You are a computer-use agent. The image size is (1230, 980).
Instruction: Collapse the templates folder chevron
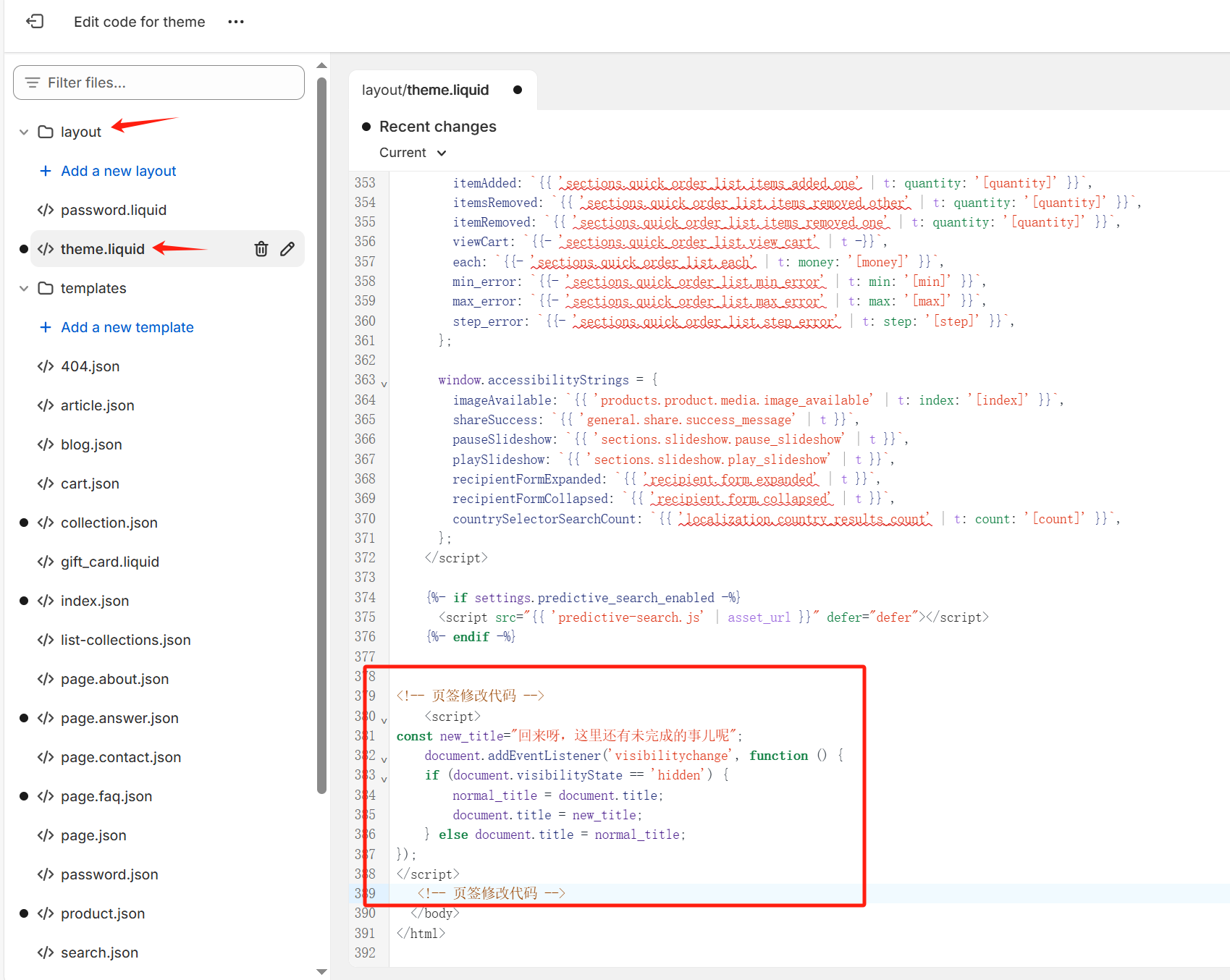24,288
